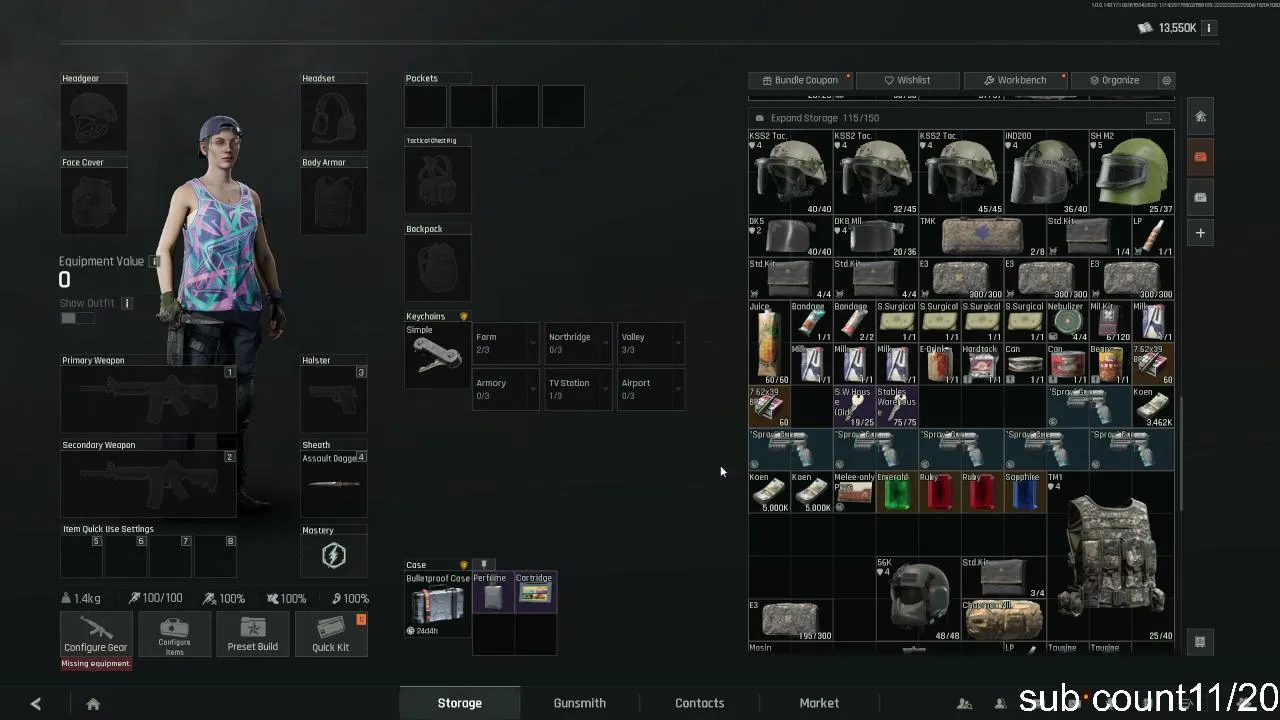1280x720 pixels.
Task: Click the Secondary Weapon slot
Action: (148, 484)
